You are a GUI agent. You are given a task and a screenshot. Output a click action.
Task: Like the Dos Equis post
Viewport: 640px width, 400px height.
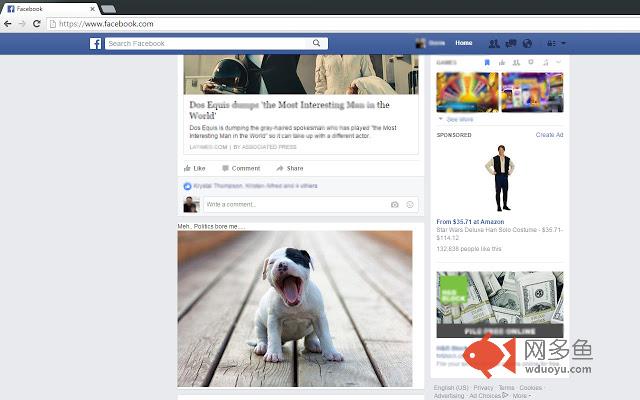tap(195, 168)
